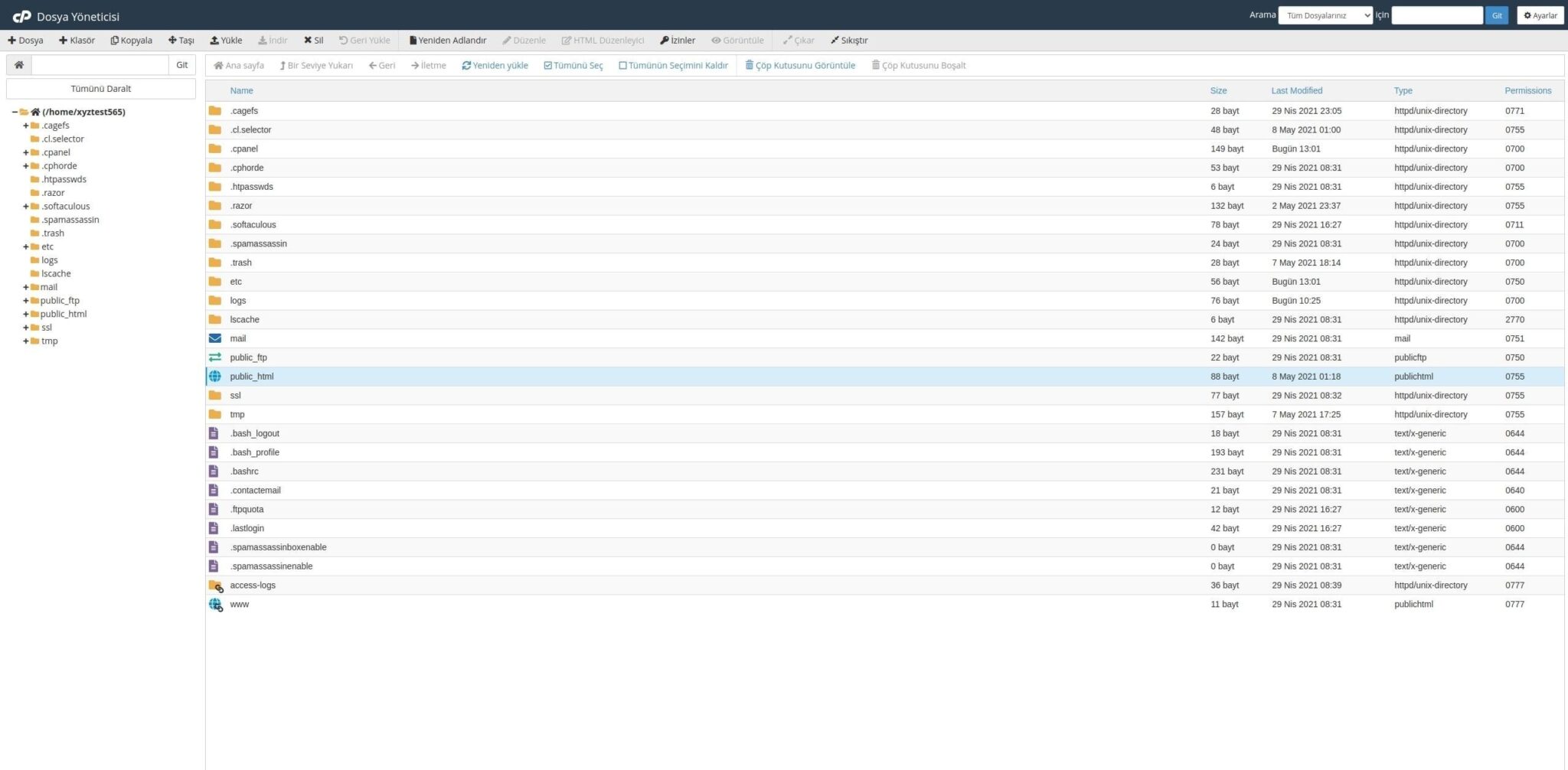Expand the etc tree node

click(26, 247)
